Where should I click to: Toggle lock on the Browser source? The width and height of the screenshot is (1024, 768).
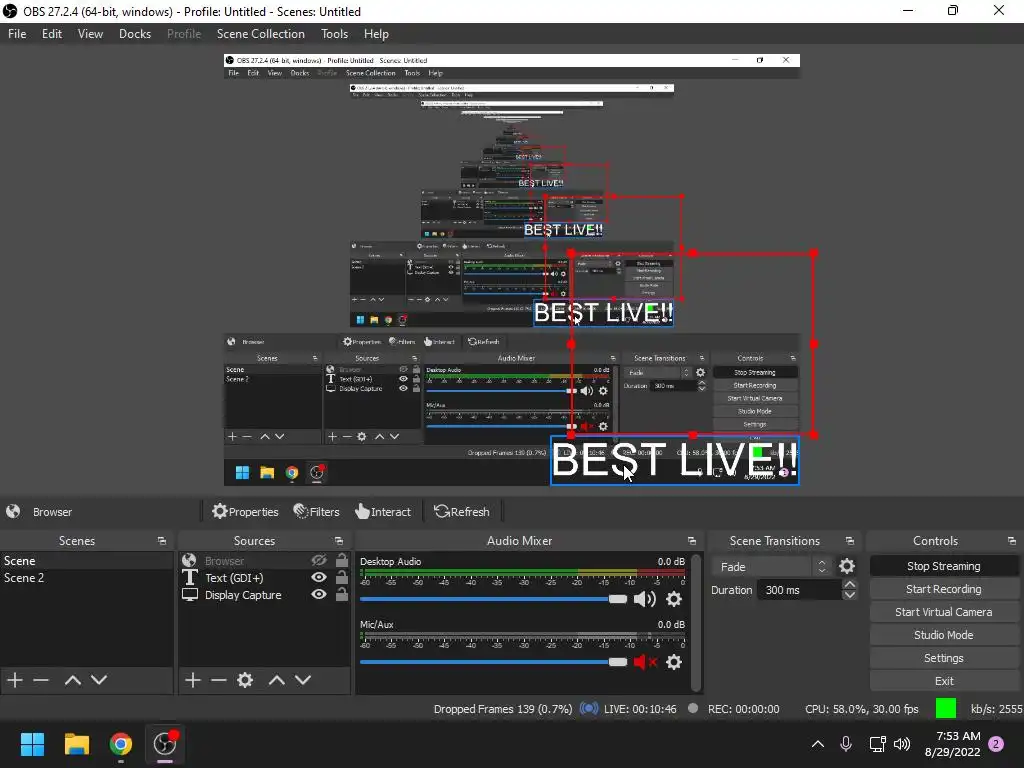coord(342,560)
